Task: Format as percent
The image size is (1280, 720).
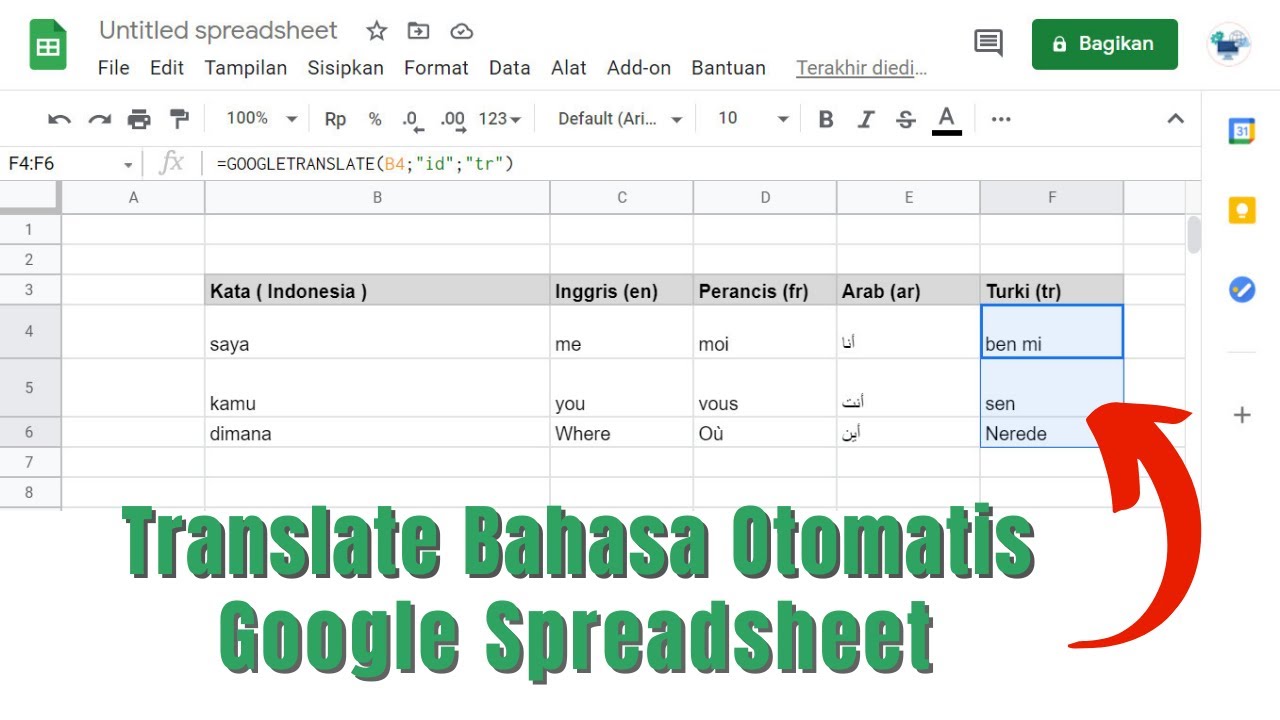Action: [375, 119]
